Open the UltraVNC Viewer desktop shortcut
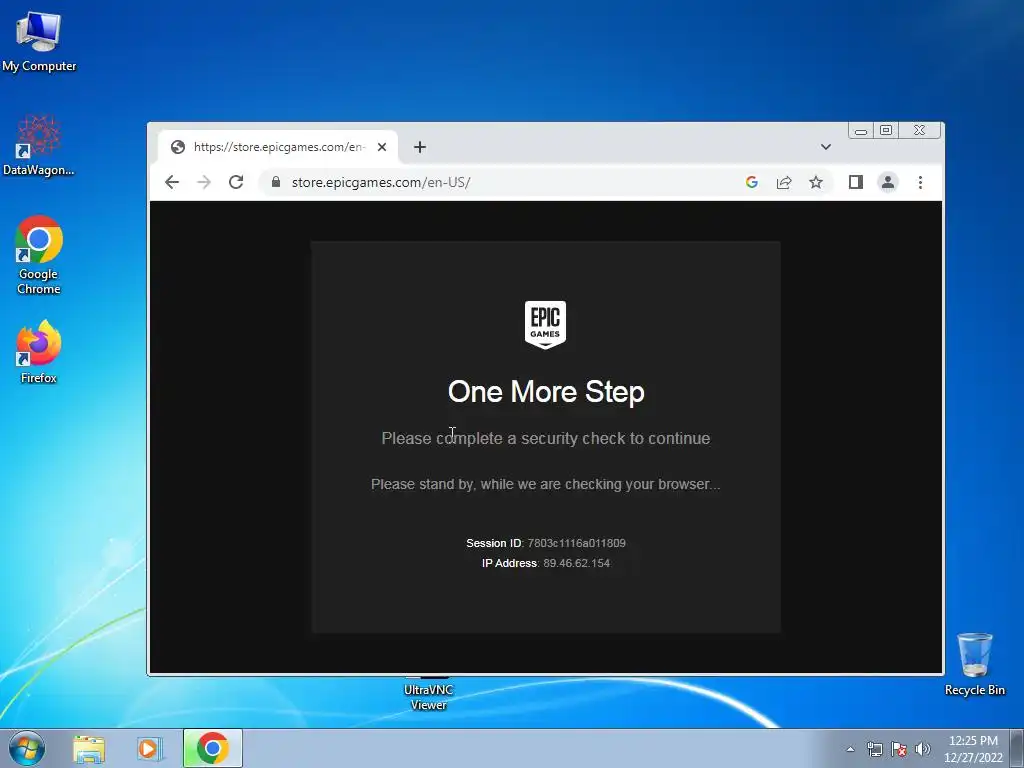This screenshot has width=1024, height=768. pyautogui.click(x=428, y=696)
